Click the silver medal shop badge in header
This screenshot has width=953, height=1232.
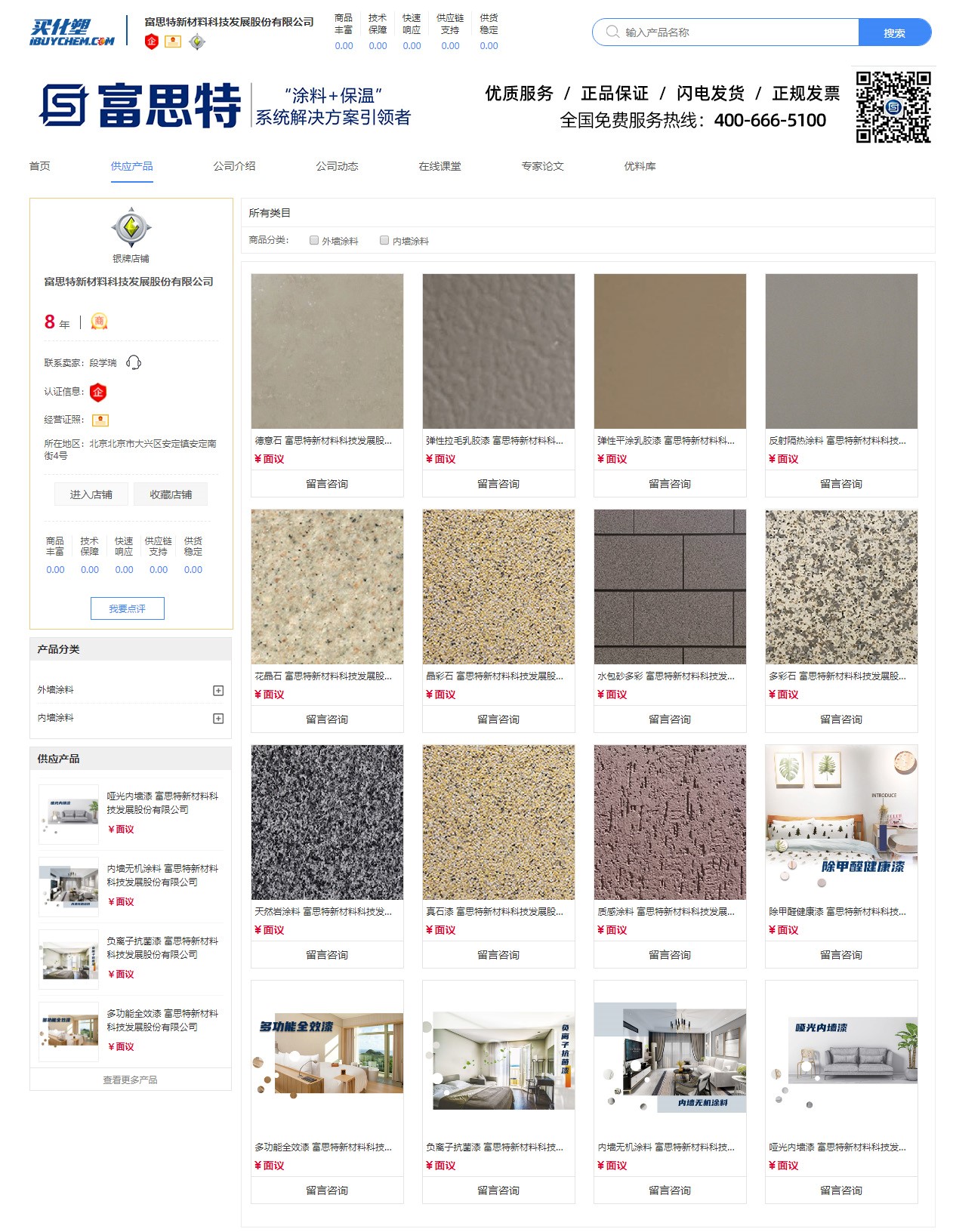[197, 42]
